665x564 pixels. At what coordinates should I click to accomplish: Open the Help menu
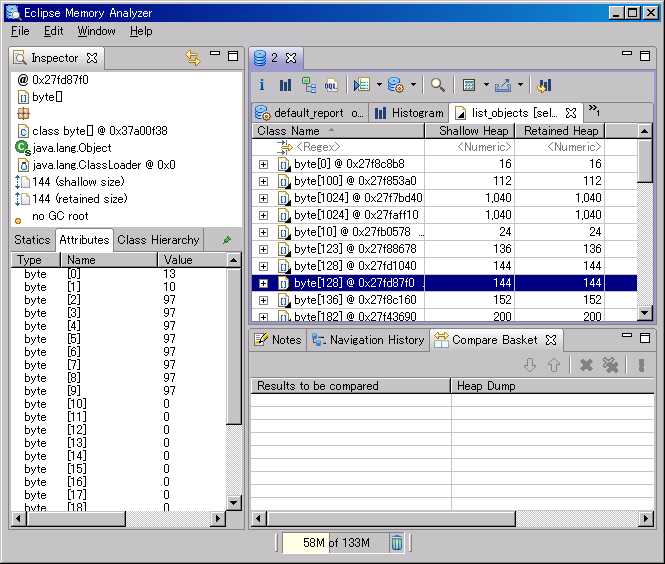[x=141, y=31]
